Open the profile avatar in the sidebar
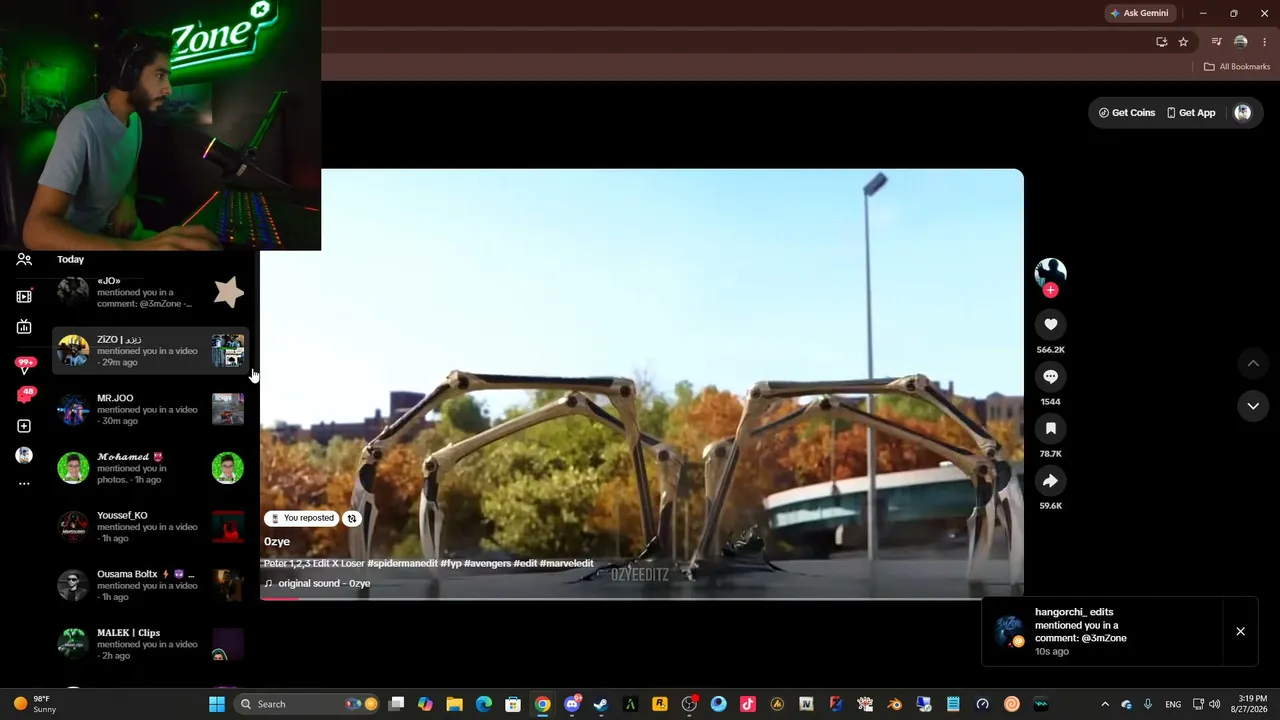The image size is (1280, 720). pos(24,455)
